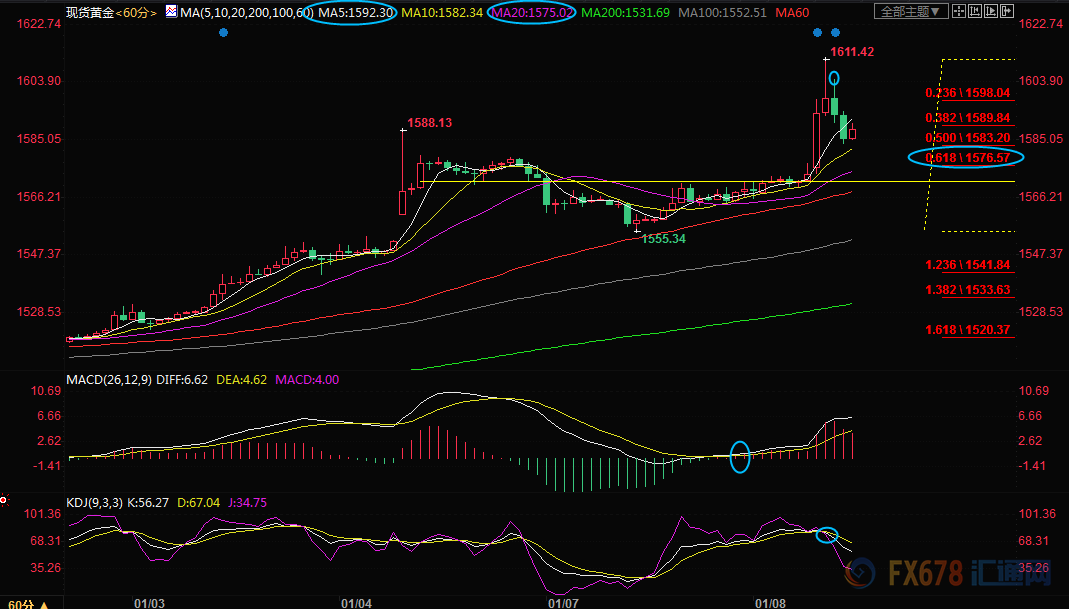This screenshot has height=609, width=1069.
Task: Click the MA indicator settings icon
Action: point(171,12)
